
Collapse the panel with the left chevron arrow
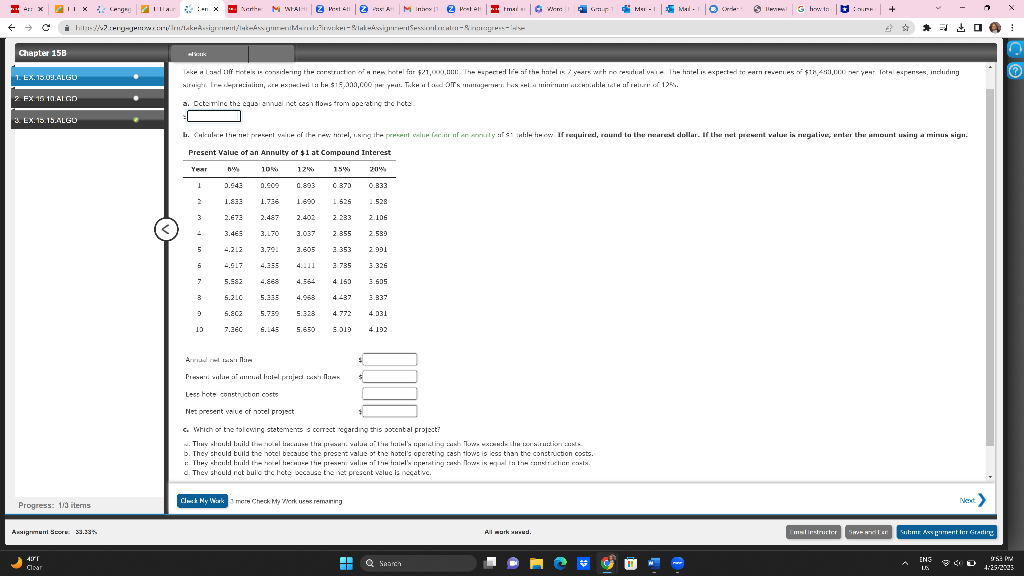pyautogui.click(x=165, y=229)
